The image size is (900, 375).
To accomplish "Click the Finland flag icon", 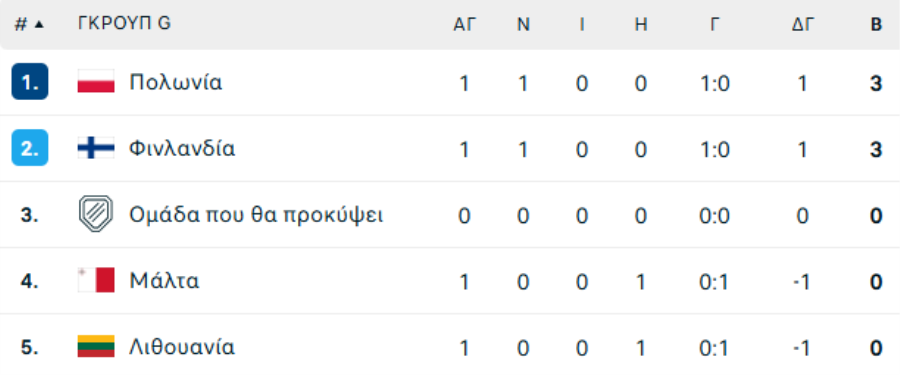I will coord(96,148).
